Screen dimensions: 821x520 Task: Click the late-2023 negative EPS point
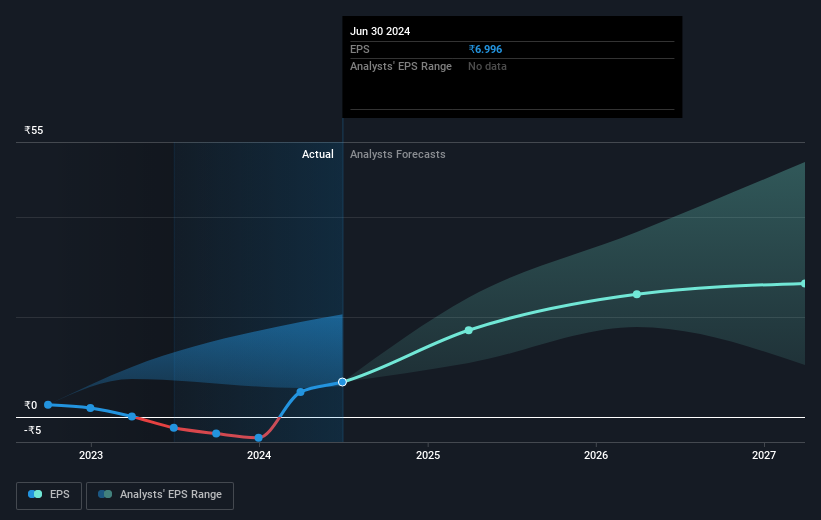216,434
